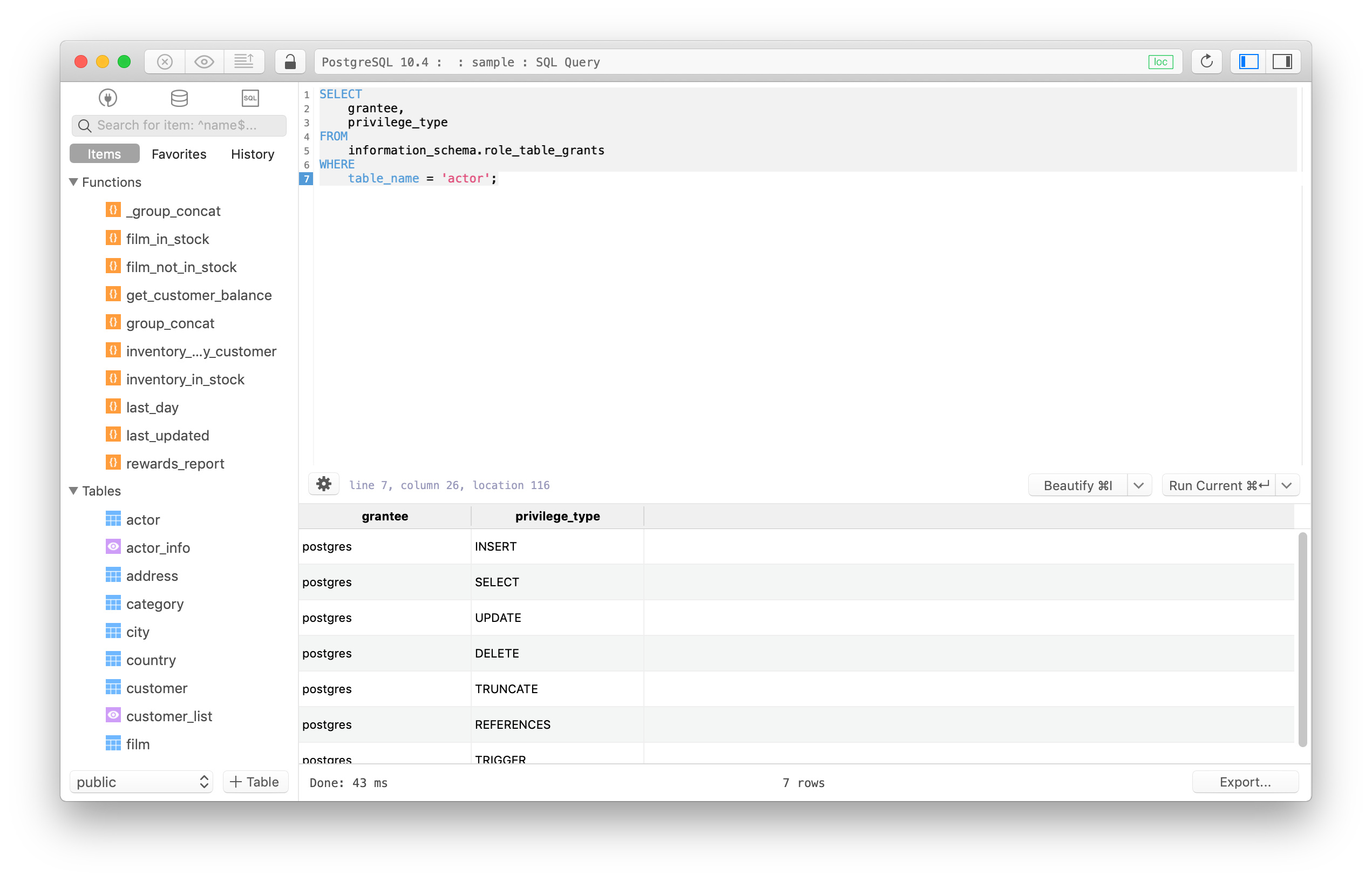
Task: Click the refresh/reload icon in toolbar
Action: point(1201,62)
